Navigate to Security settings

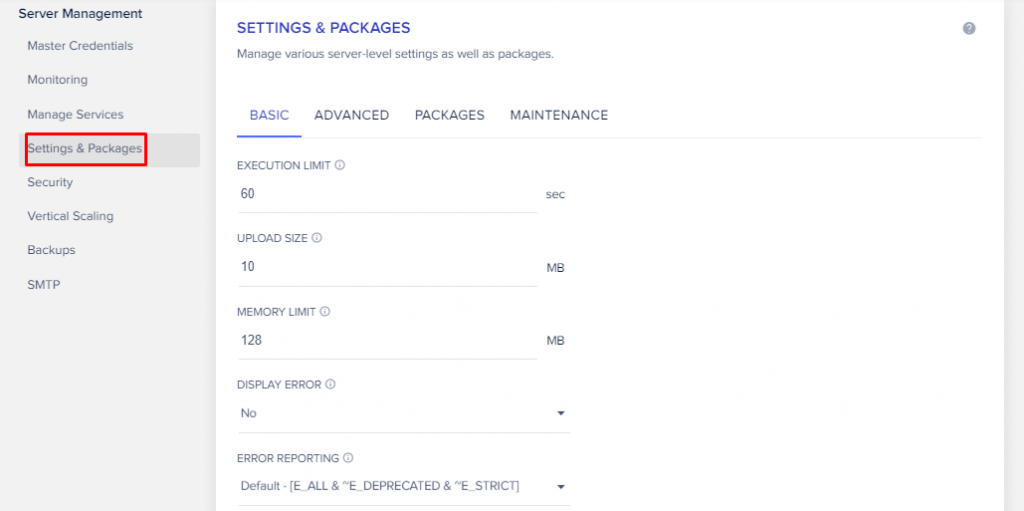(50, 182)
